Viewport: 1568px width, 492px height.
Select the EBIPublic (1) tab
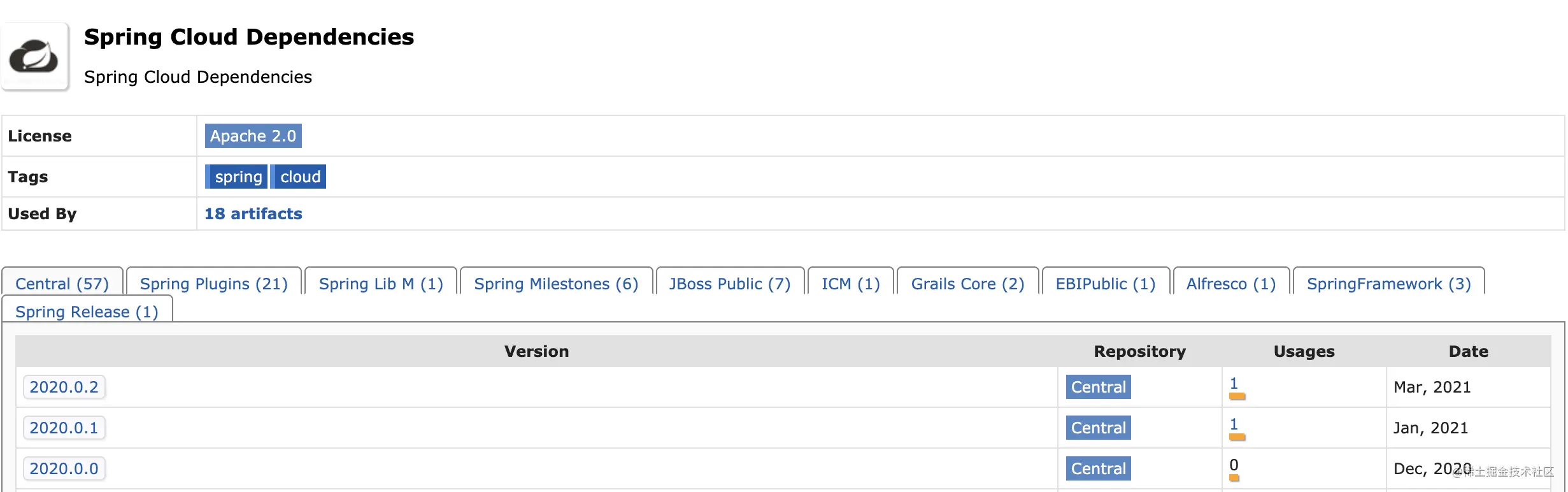click(1106, 283)
